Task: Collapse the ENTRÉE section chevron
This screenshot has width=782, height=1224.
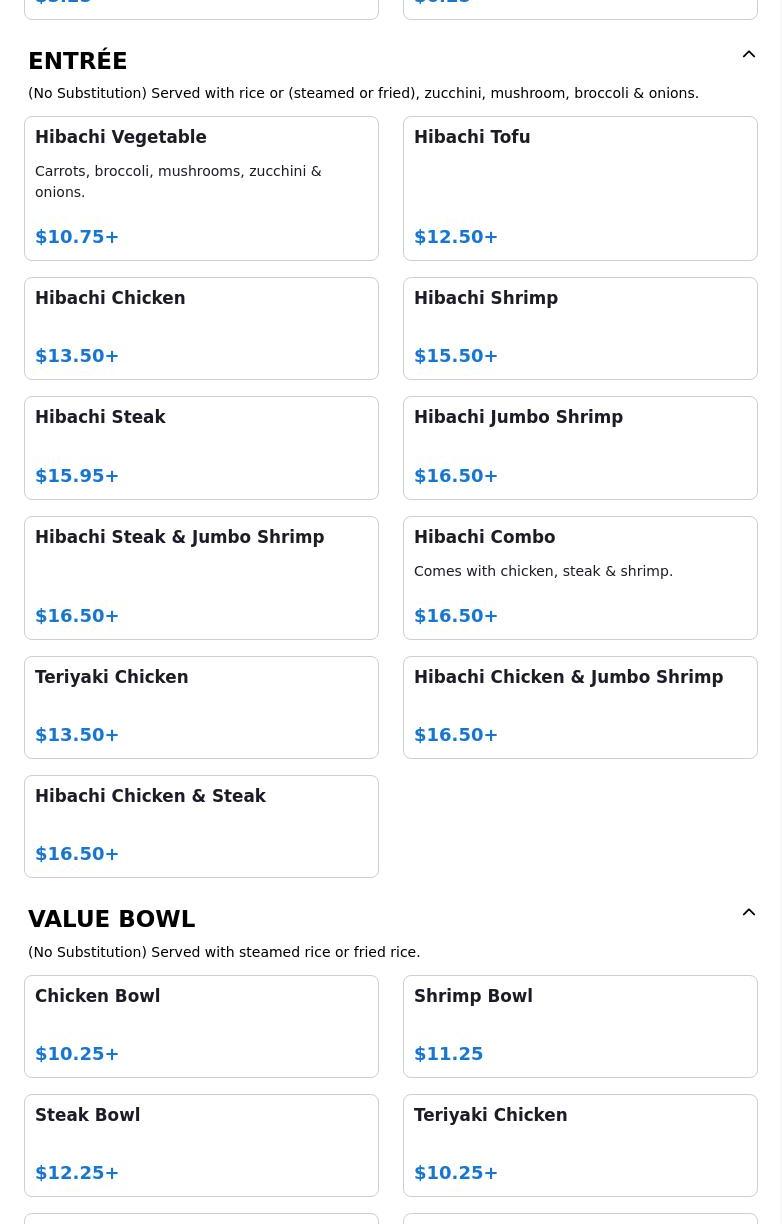Action: tap(749, 55)
